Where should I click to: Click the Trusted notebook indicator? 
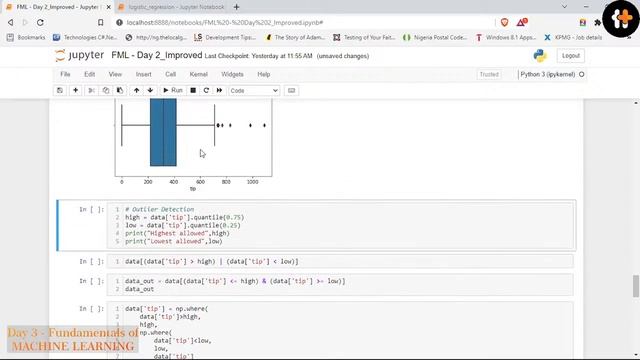(x=489, y=74)
